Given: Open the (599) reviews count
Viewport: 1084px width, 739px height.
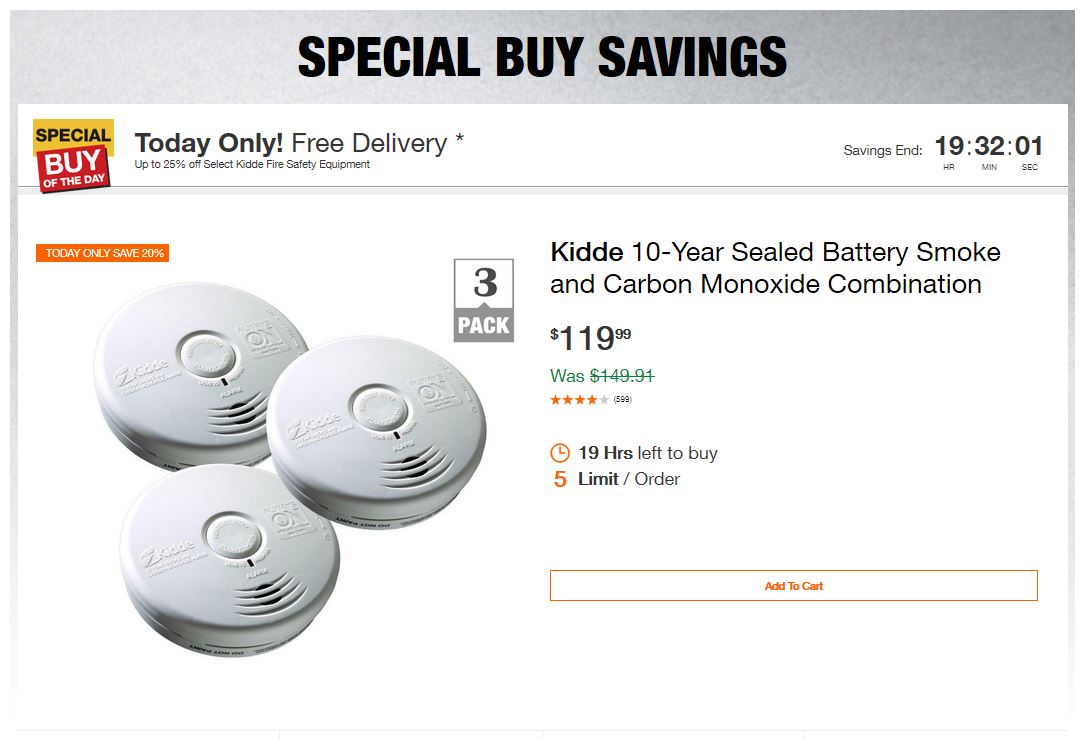Looking at the screenshot, I should [x=622, y=400].
